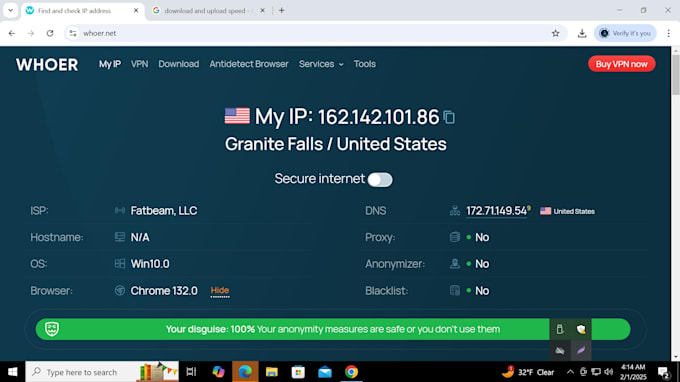Open the Antidetect Browser nav item
Screen dimensions: 680x382
tap(249, 64)
